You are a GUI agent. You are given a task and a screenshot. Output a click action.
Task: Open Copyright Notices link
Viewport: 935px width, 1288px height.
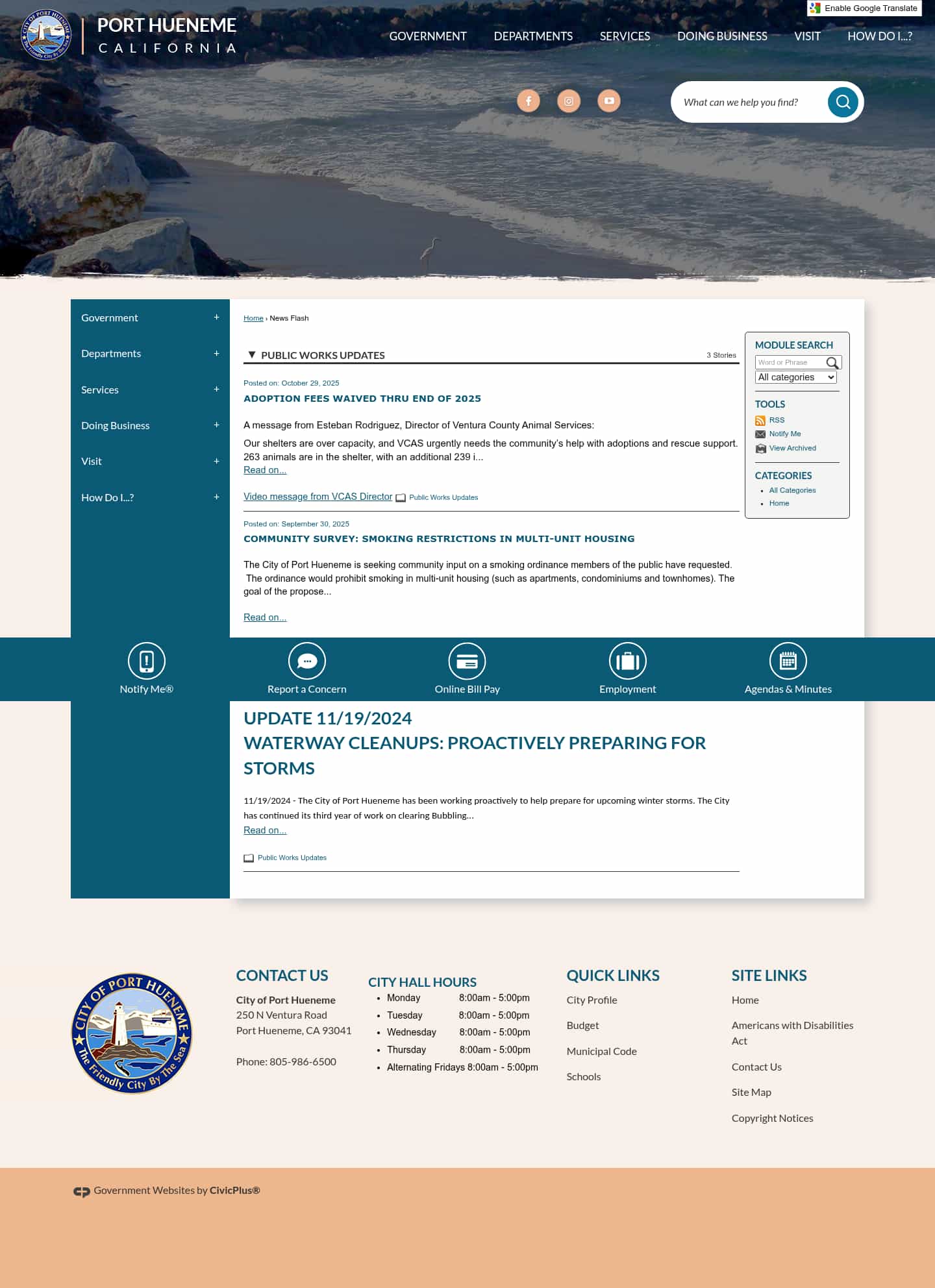(772, 1118)
